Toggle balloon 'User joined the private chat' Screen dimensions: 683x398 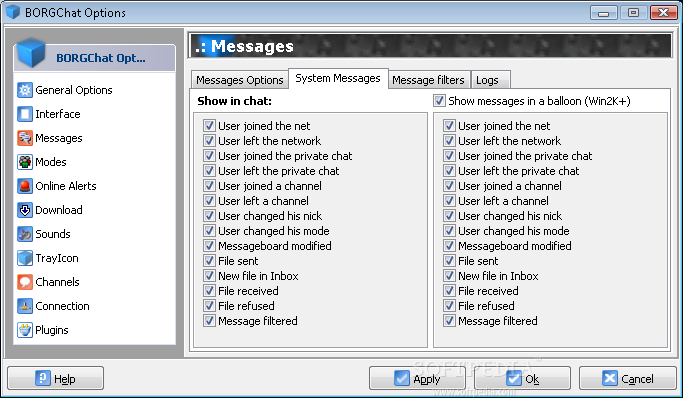pyautogui.click(x=449, y=156)
